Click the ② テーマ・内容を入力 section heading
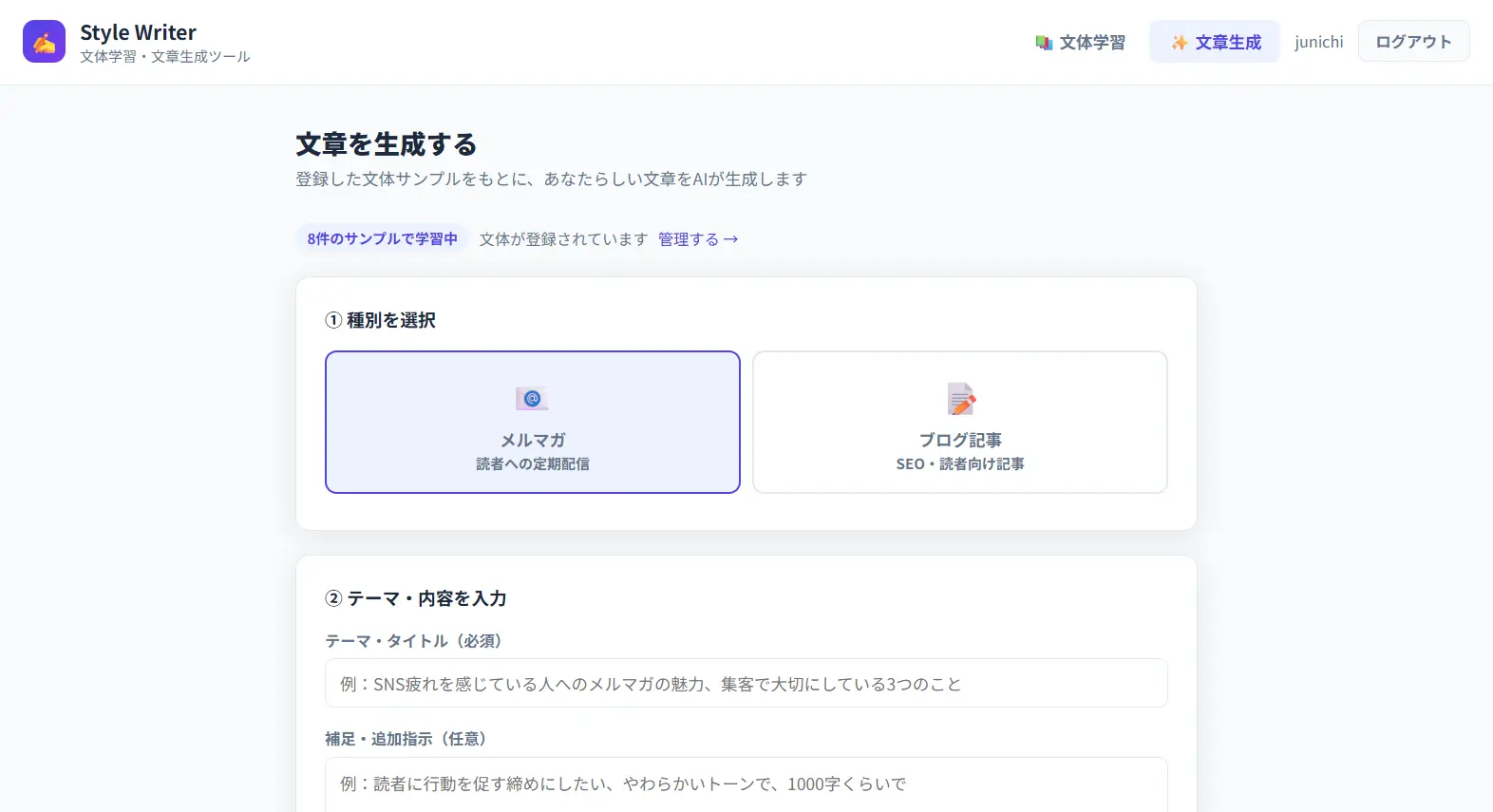Screen dimensions: 1493x812 (416, 598)
